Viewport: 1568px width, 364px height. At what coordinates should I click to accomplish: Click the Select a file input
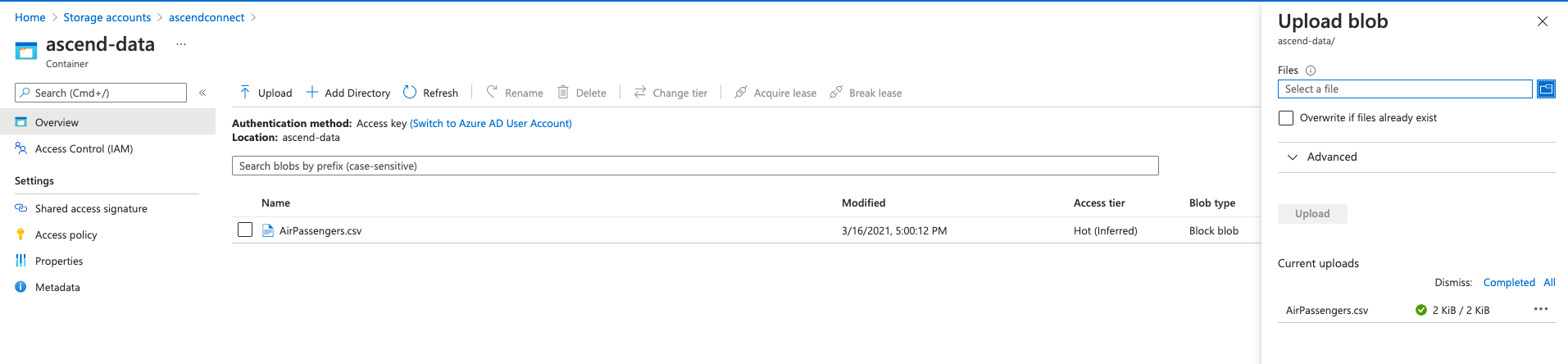pyautogui.click(x=1405, y=89)
